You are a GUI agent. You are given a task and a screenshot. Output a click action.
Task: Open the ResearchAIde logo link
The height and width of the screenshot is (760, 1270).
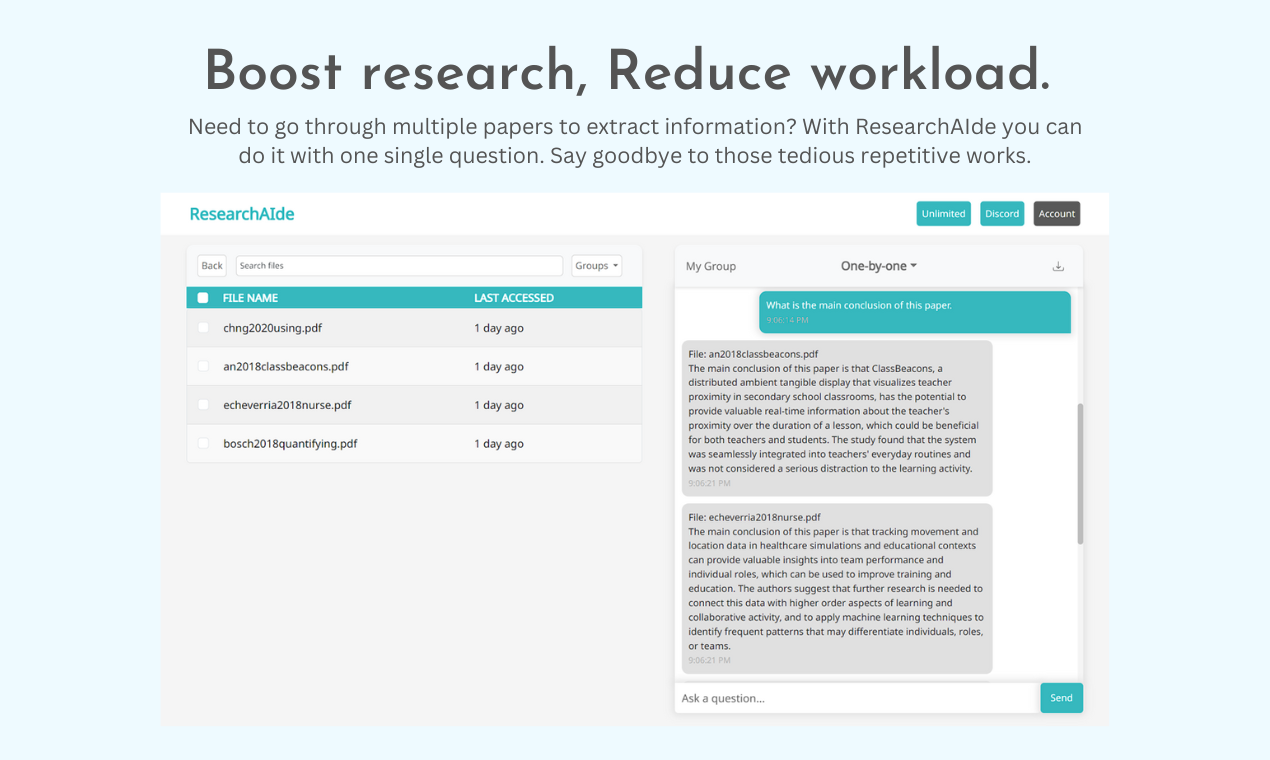[242, 214]
